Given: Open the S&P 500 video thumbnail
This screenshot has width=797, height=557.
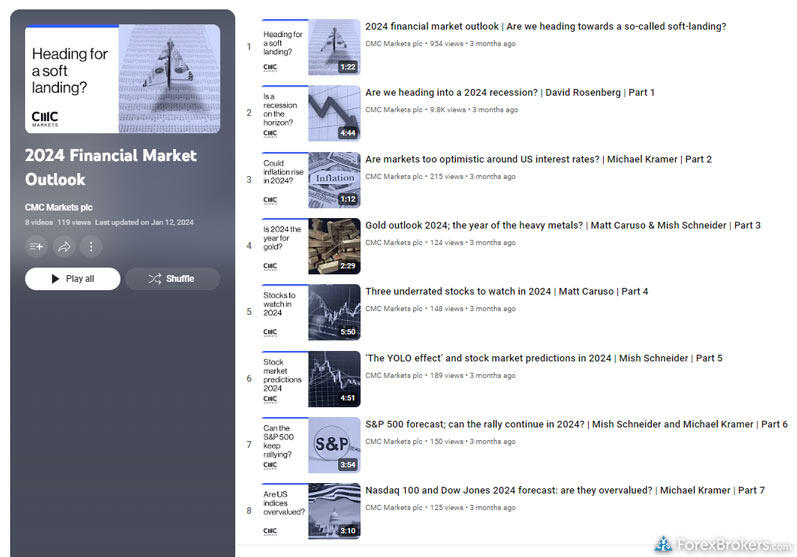Looking at the screenshot, I should (x=310, y=445).
